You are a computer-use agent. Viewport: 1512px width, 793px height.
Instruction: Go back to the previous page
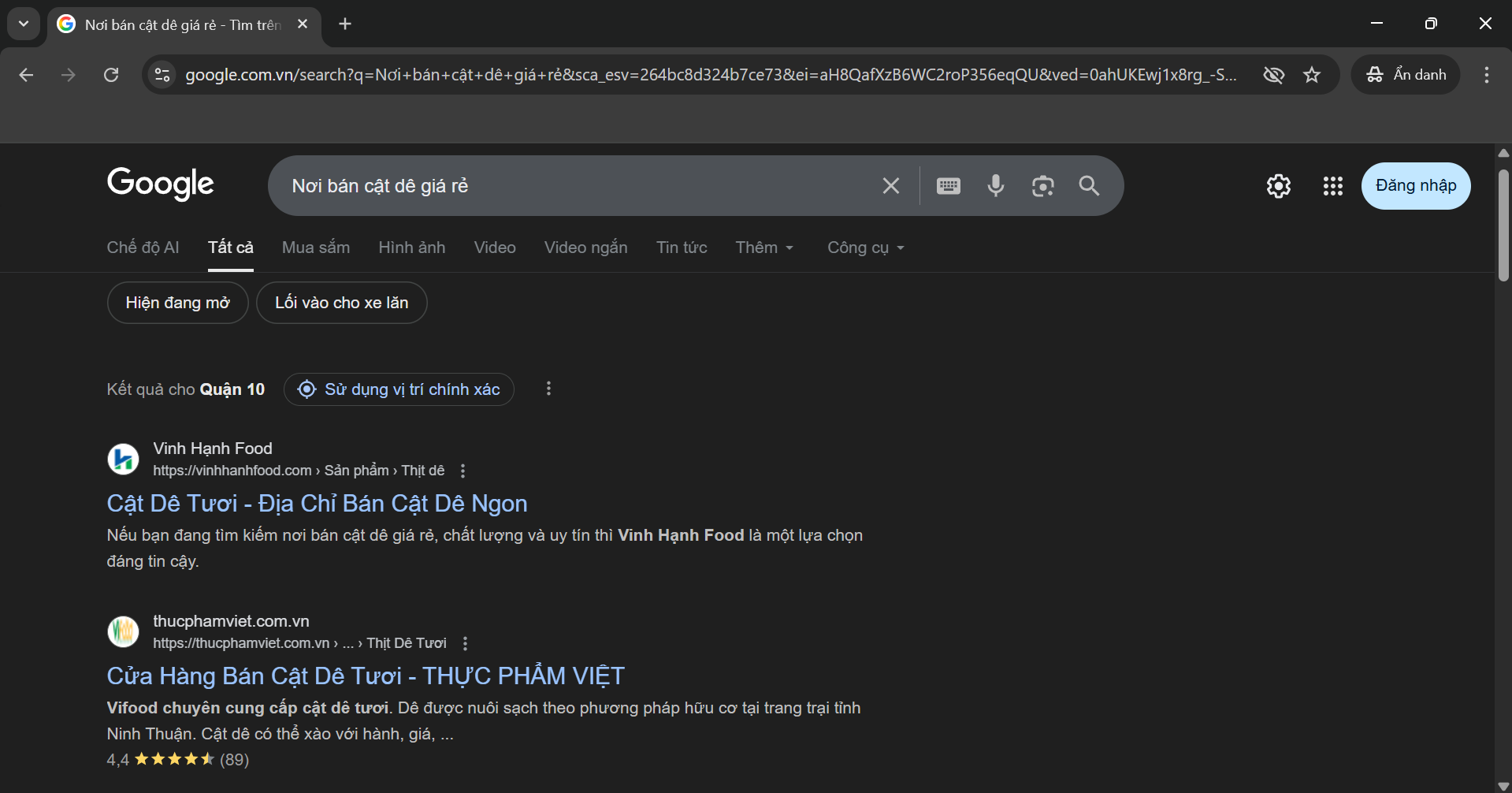pyautogui.click(x=26, y=75)
